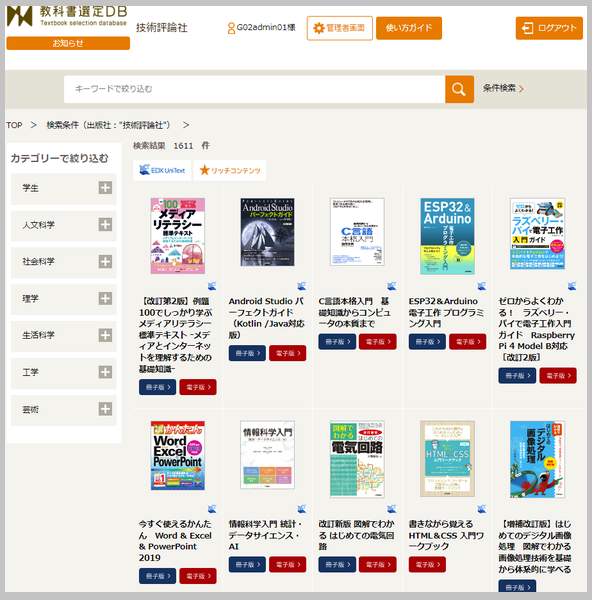Select 電子版 for C言語本格入門
The image size is (592, 600).
coord(377,342)
